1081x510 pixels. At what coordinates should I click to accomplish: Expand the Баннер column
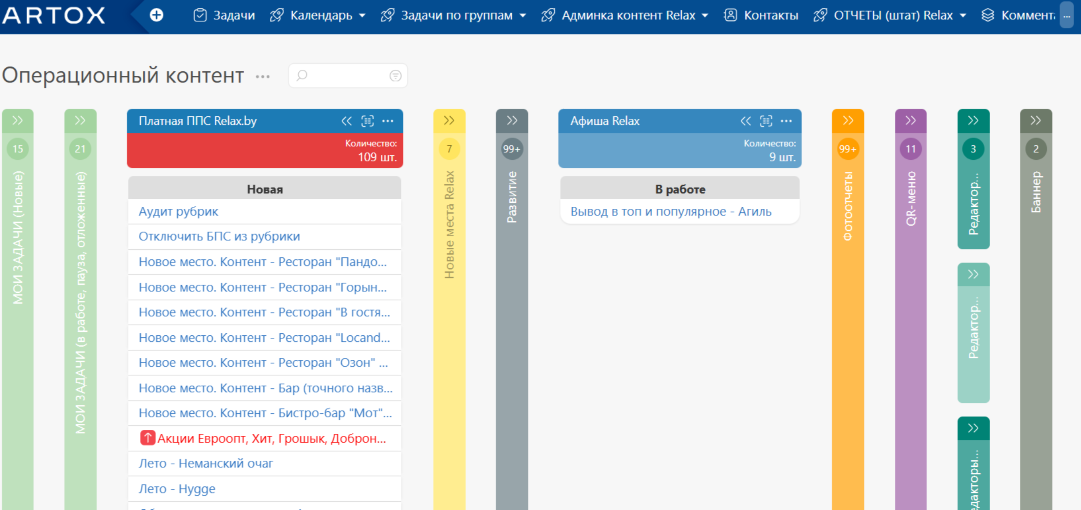[1036, 121]
